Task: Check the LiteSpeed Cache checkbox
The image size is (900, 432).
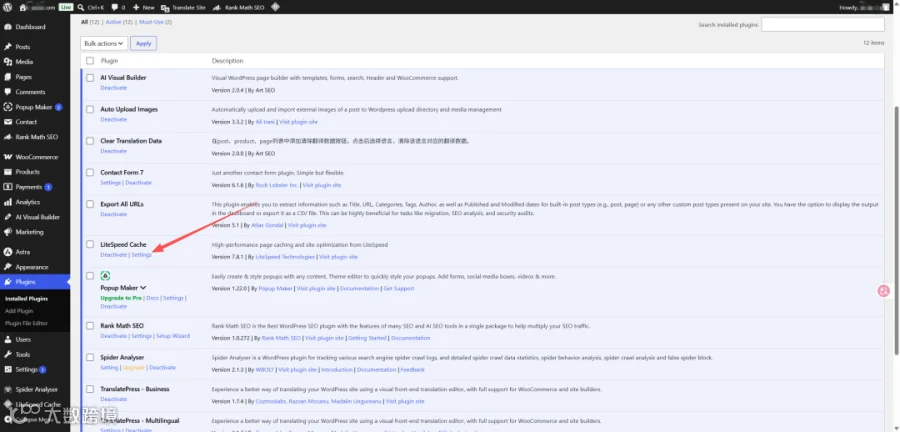Action: point(90,244)
